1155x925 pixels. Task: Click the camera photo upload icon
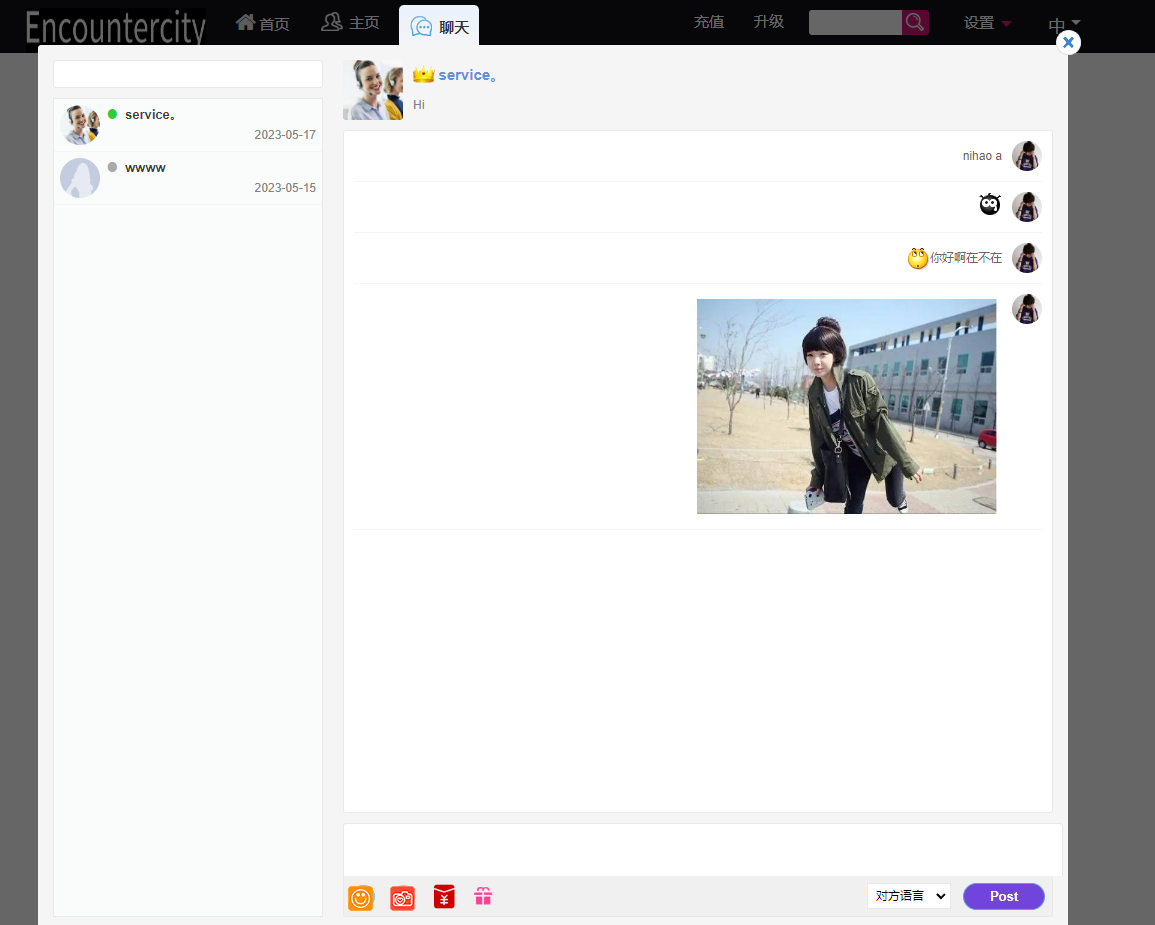pos(402,898)
